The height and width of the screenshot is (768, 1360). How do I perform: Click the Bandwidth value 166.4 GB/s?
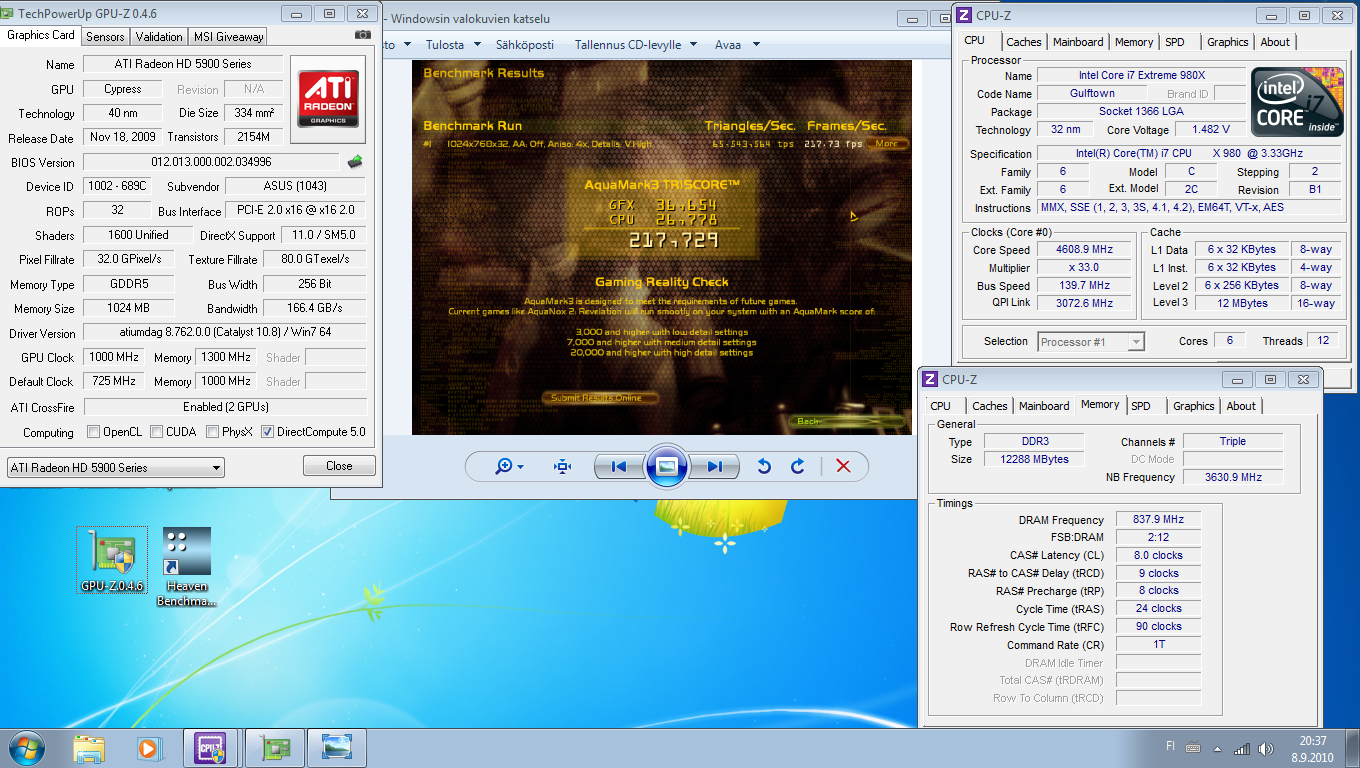click(315, 309)
